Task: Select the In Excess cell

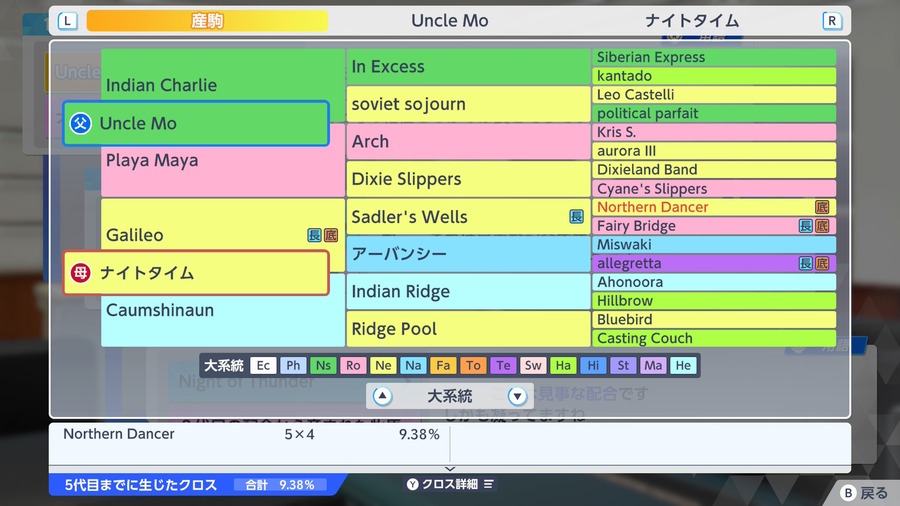Action: coord(468,67)
